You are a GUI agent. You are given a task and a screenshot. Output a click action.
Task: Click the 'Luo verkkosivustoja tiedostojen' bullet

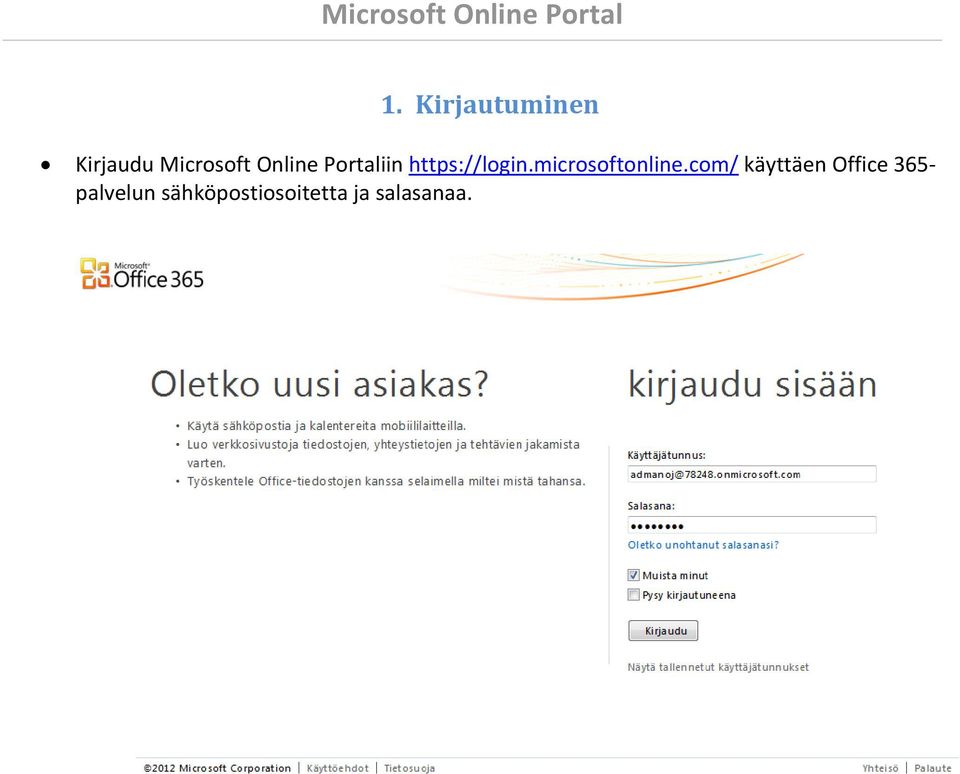(x=383, y=453)
